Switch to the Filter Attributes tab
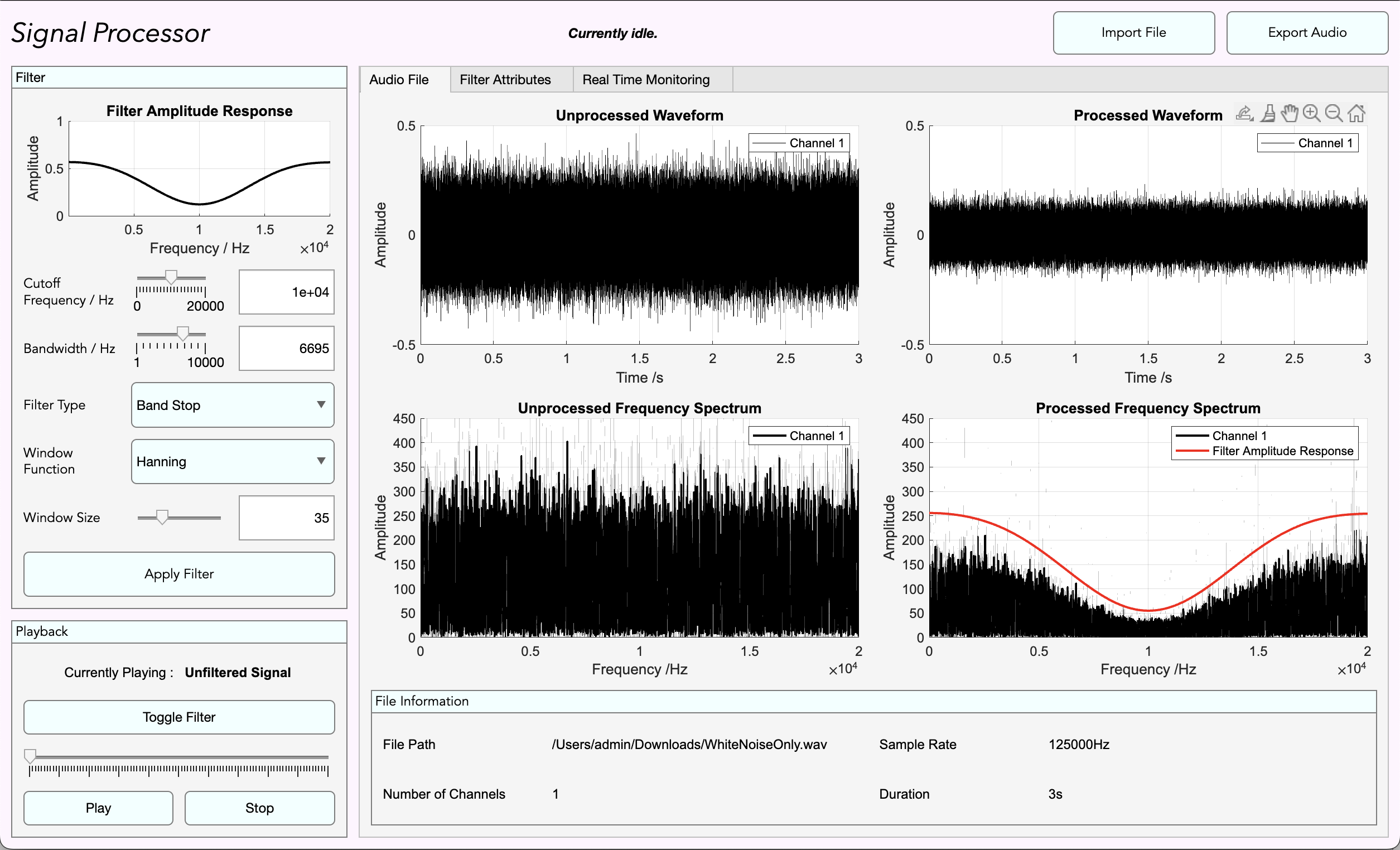1400x850 pixels. coord(505,80)
